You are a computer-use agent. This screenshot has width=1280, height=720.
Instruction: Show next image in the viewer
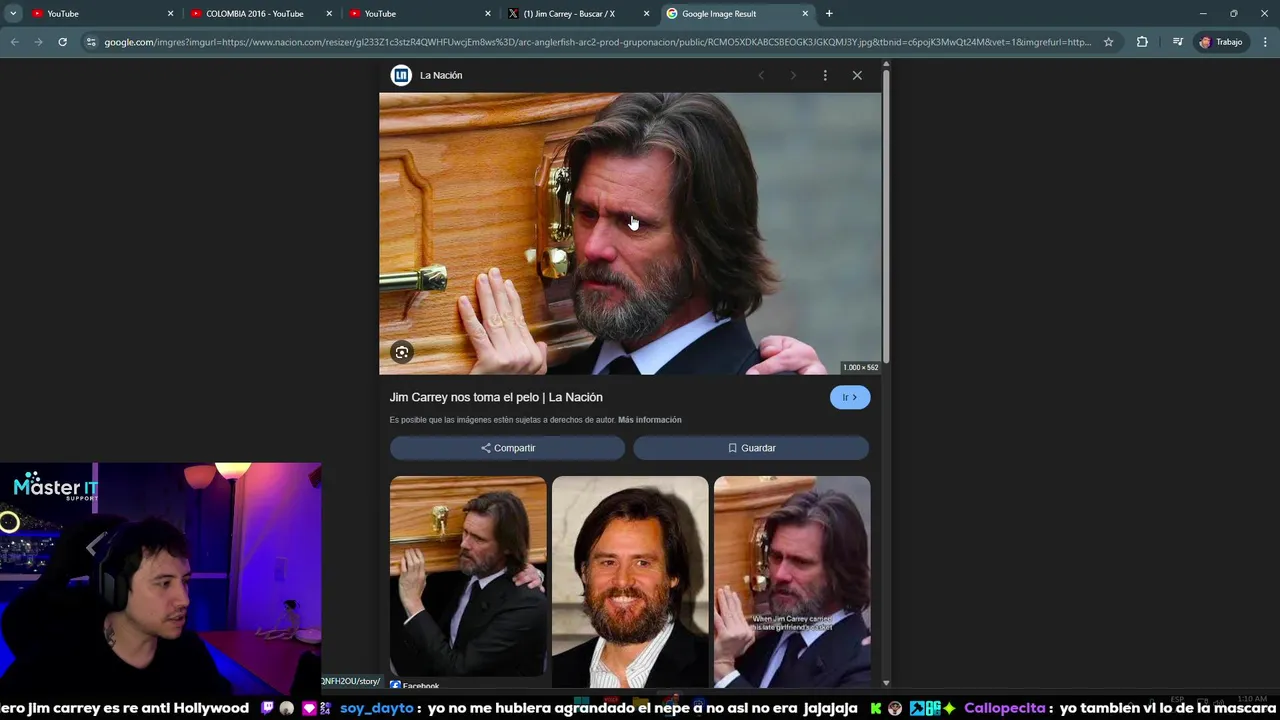[x=793, y=75]
